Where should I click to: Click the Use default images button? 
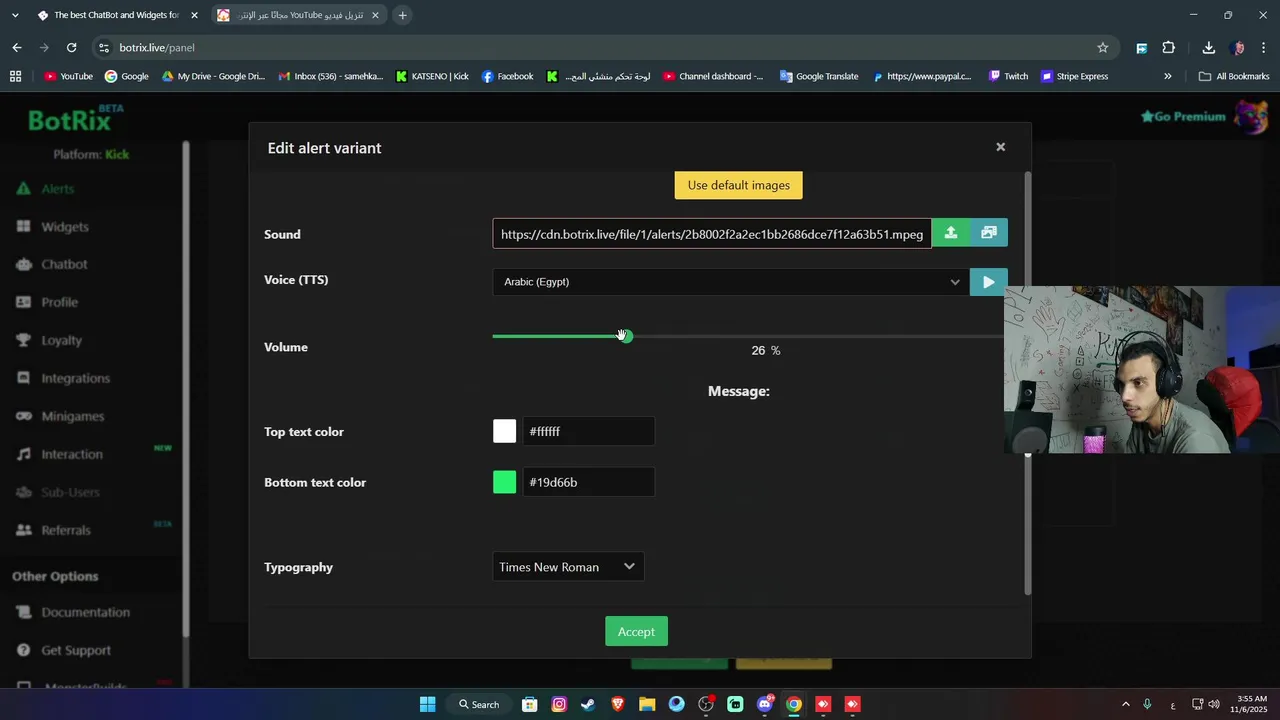coord(738,185)
